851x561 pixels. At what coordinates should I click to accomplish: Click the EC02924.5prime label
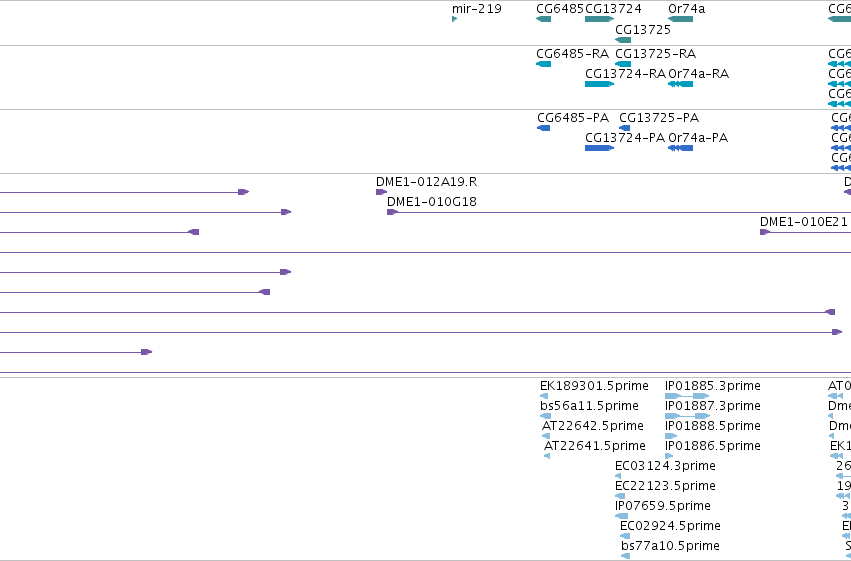[x=670, y=526]
